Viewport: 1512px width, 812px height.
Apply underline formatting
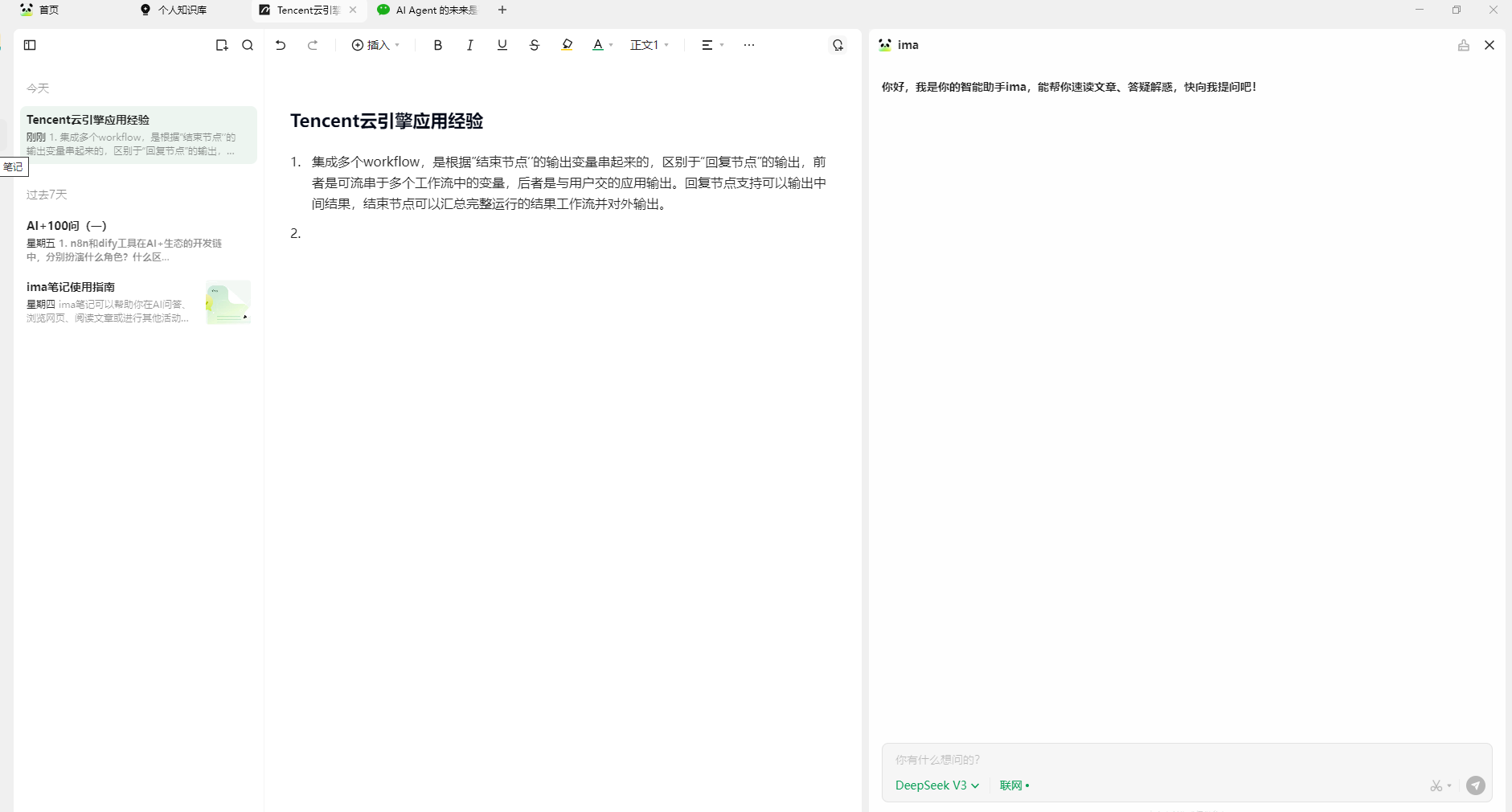(502, 45)
